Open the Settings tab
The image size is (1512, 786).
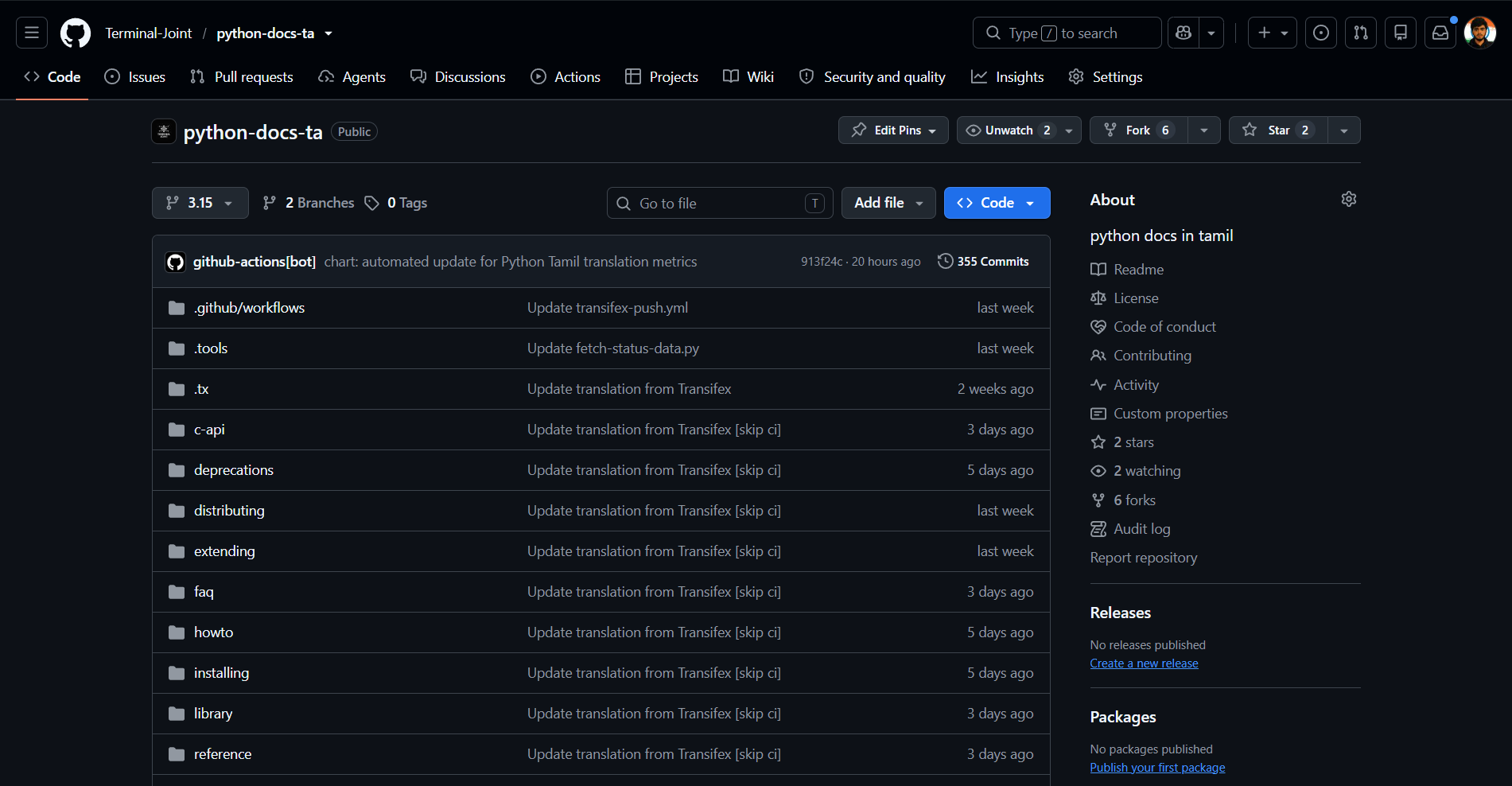coord(1106,77)
